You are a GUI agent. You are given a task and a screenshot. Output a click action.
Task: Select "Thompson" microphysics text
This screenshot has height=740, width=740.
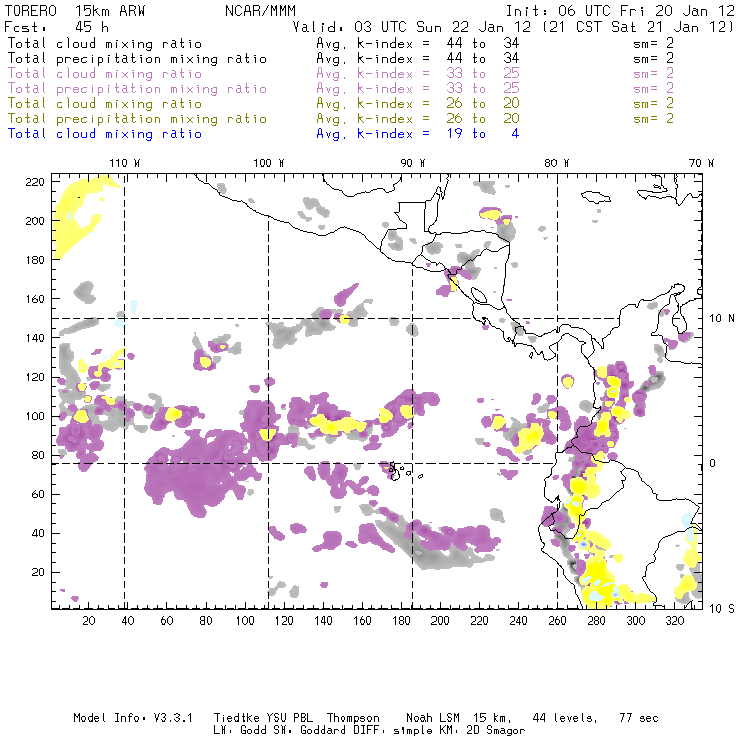pyautogui.click(x=353, y=718)
